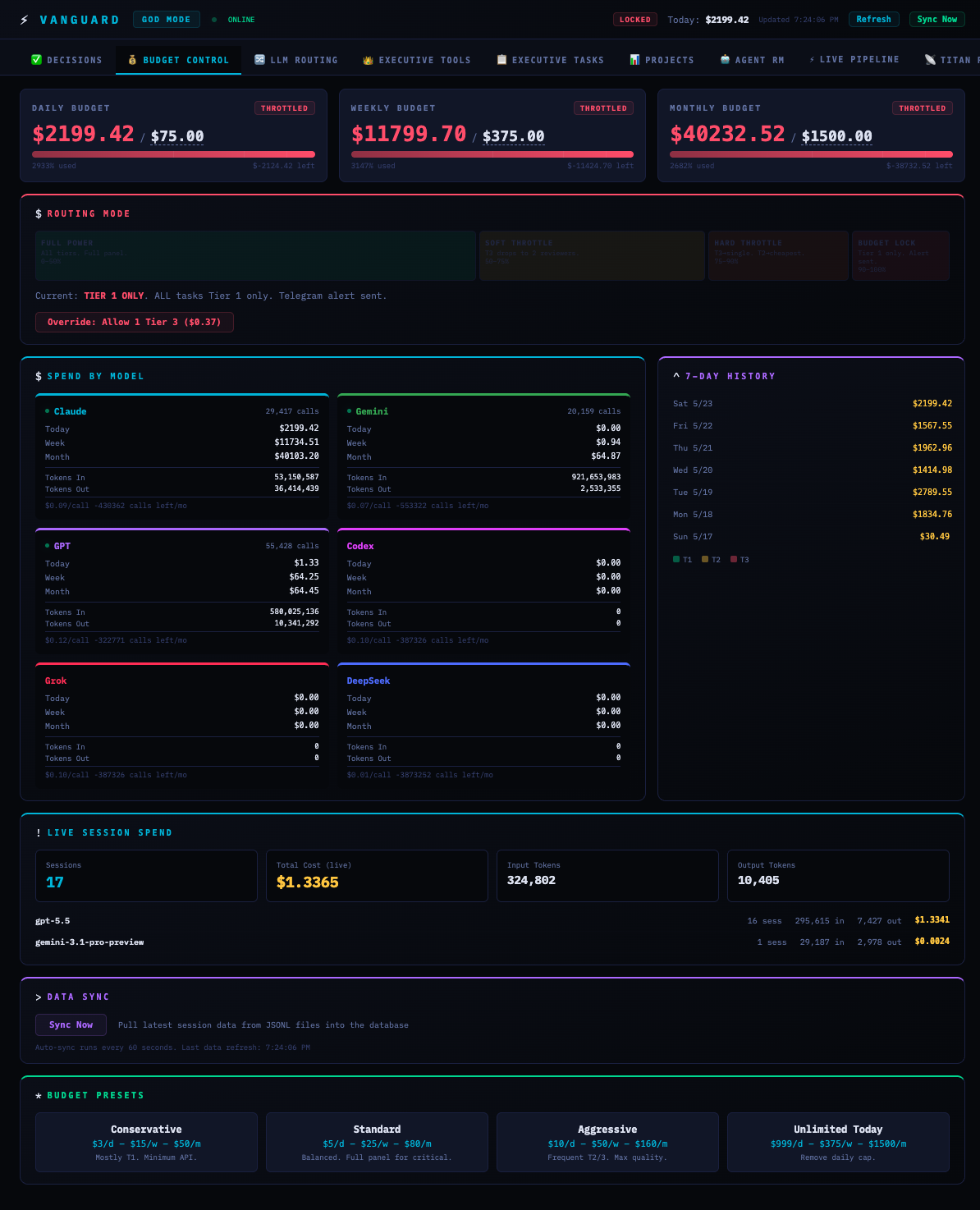980x1210 pixels.
Task: Switch to the Agent RM tab
Action: (x=752, y=60)
